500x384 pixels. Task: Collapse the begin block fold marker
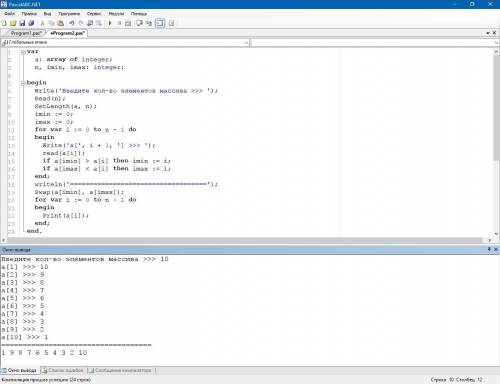coord(23,83)
